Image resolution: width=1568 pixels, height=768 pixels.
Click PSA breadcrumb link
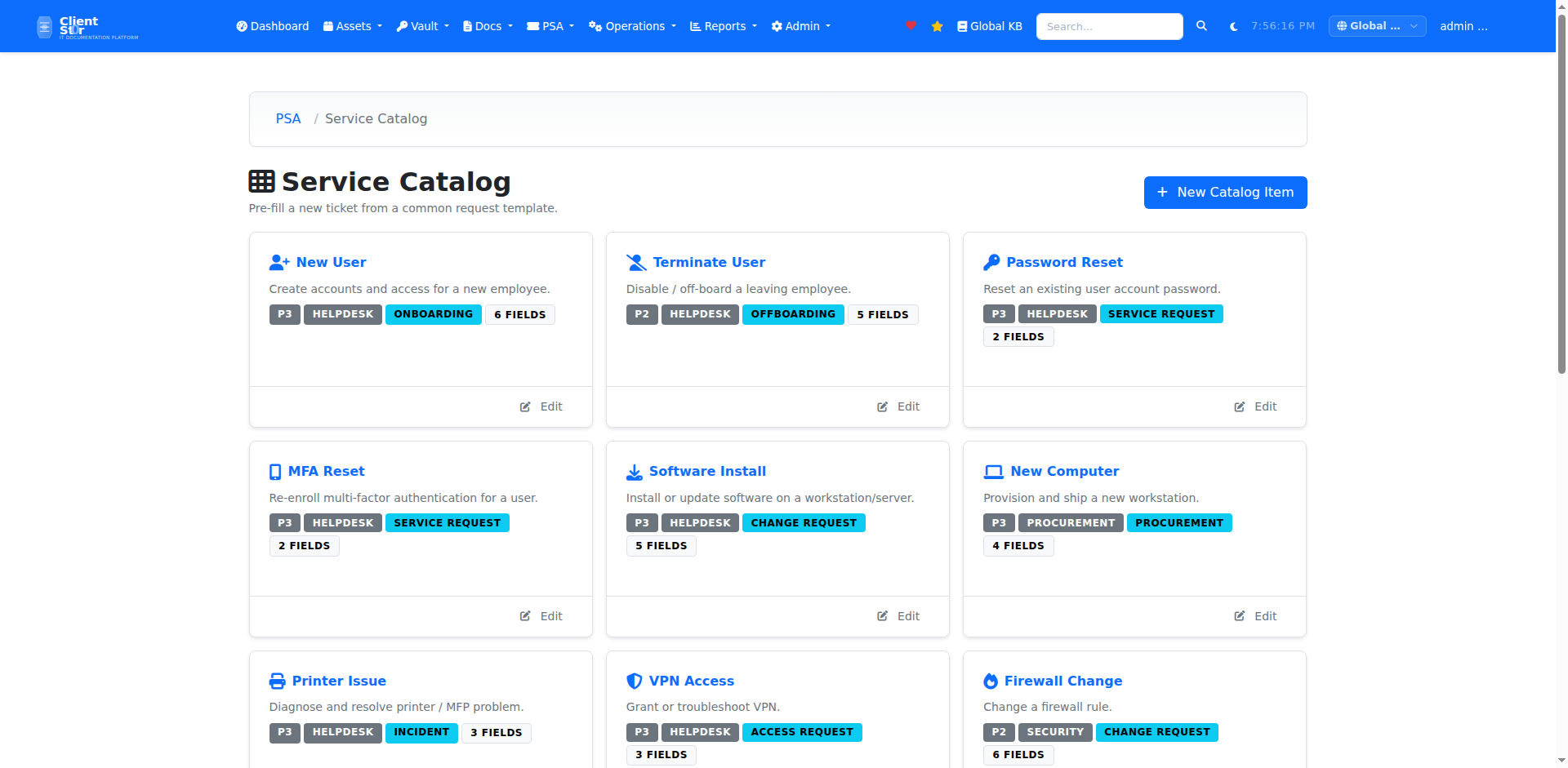click(288, 118)
